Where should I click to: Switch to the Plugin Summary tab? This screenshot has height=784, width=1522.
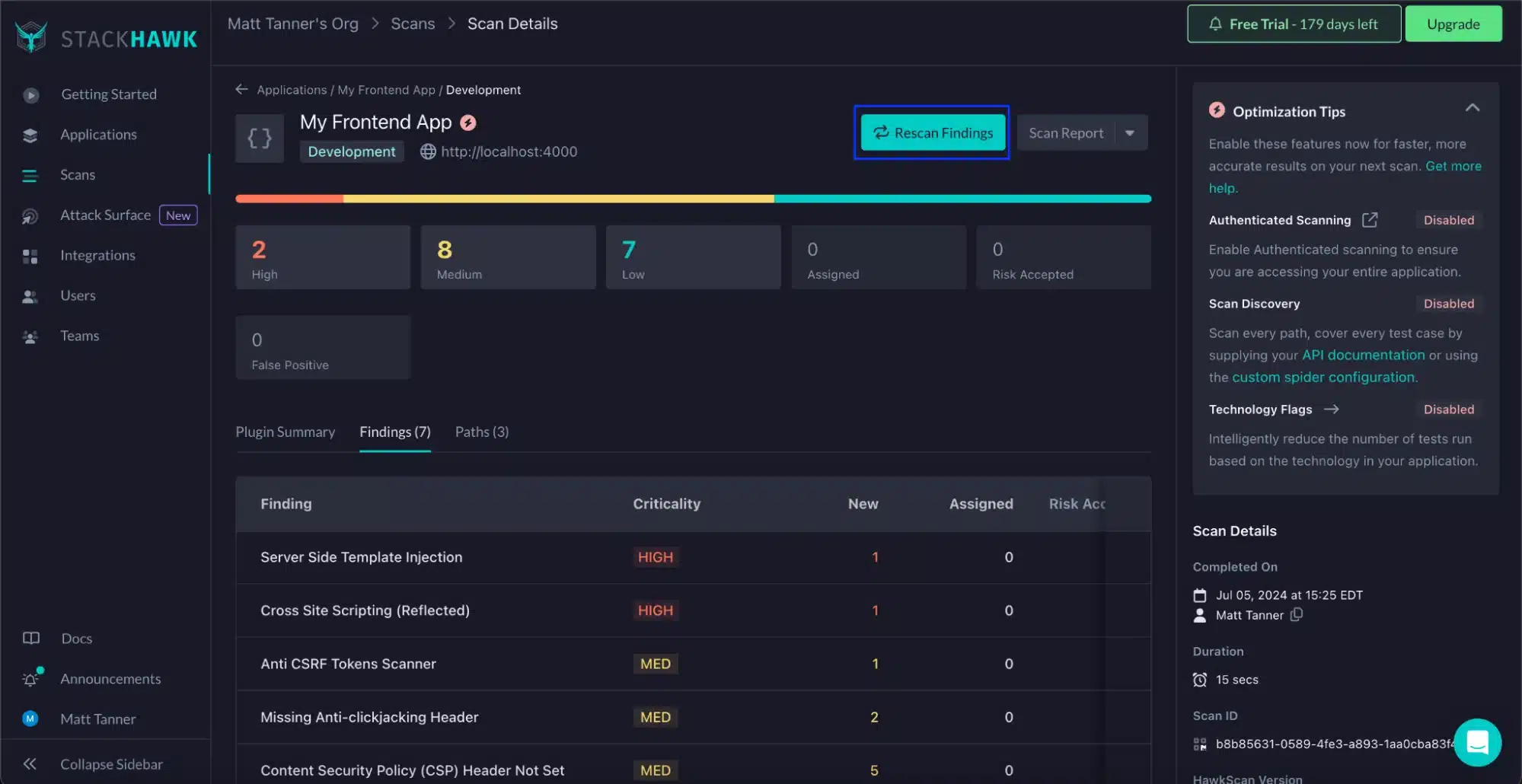tap(285, 432)
